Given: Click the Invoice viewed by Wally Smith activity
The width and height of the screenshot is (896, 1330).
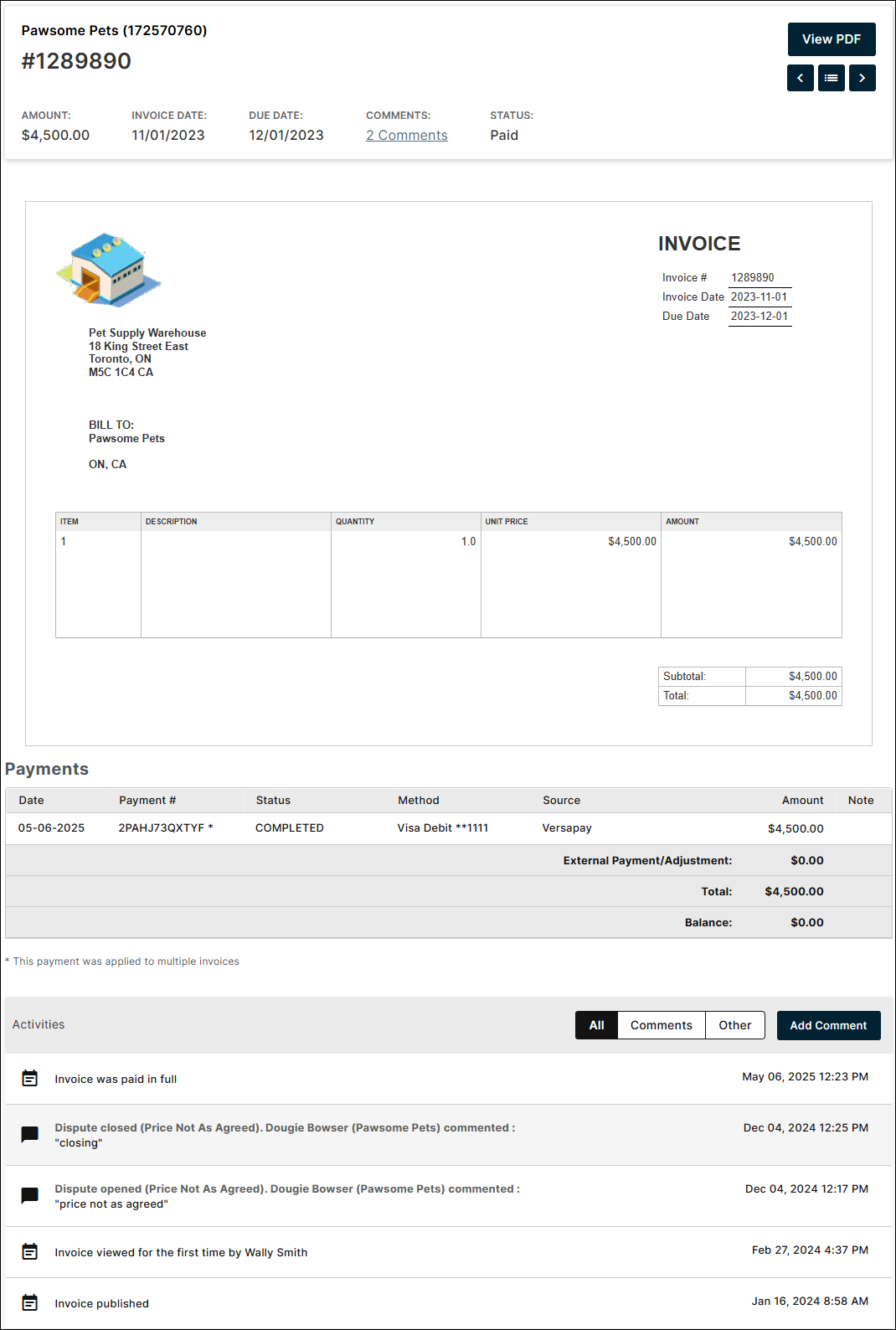Looking at the screenshot, I should (181, 1252).
